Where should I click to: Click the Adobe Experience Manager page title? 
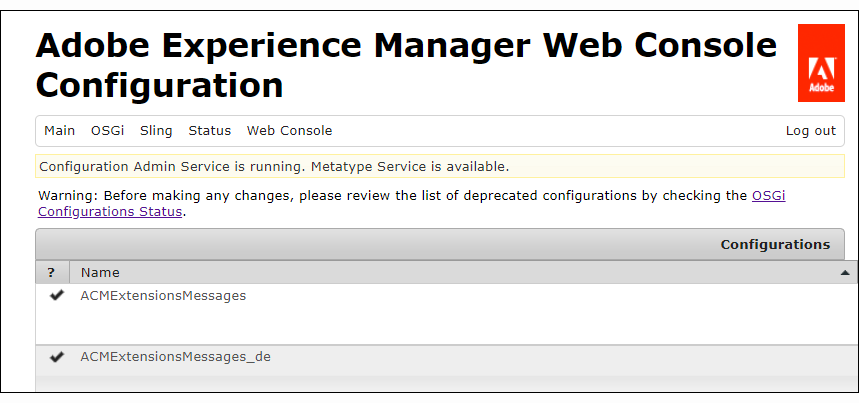coord(405,65)
